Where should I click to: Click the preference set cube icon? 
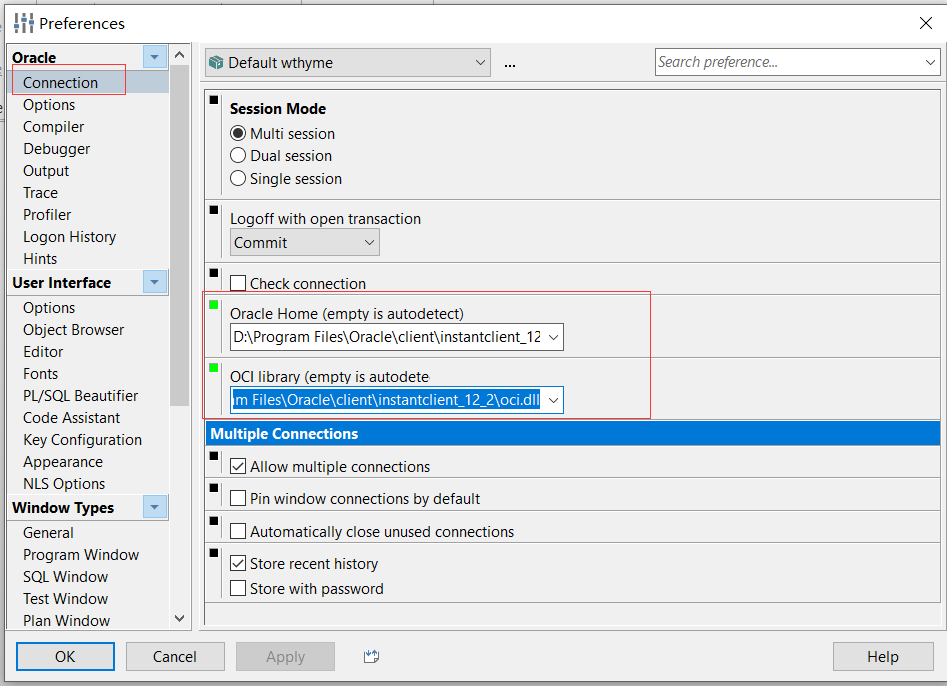[216, 63]
